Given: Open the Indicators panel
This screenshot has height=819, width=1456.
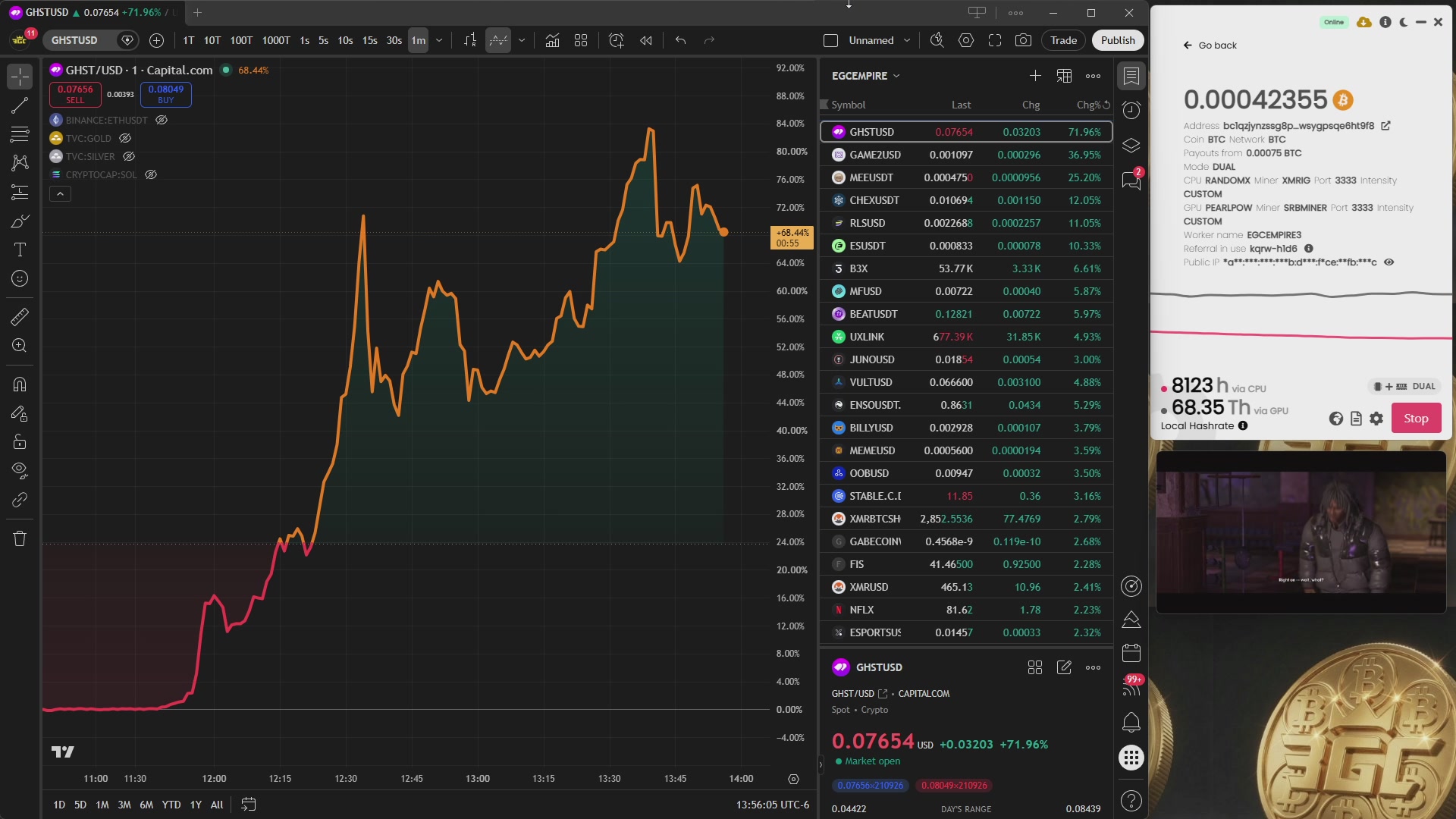Looking at the screenshot, I should click(552, 40).
